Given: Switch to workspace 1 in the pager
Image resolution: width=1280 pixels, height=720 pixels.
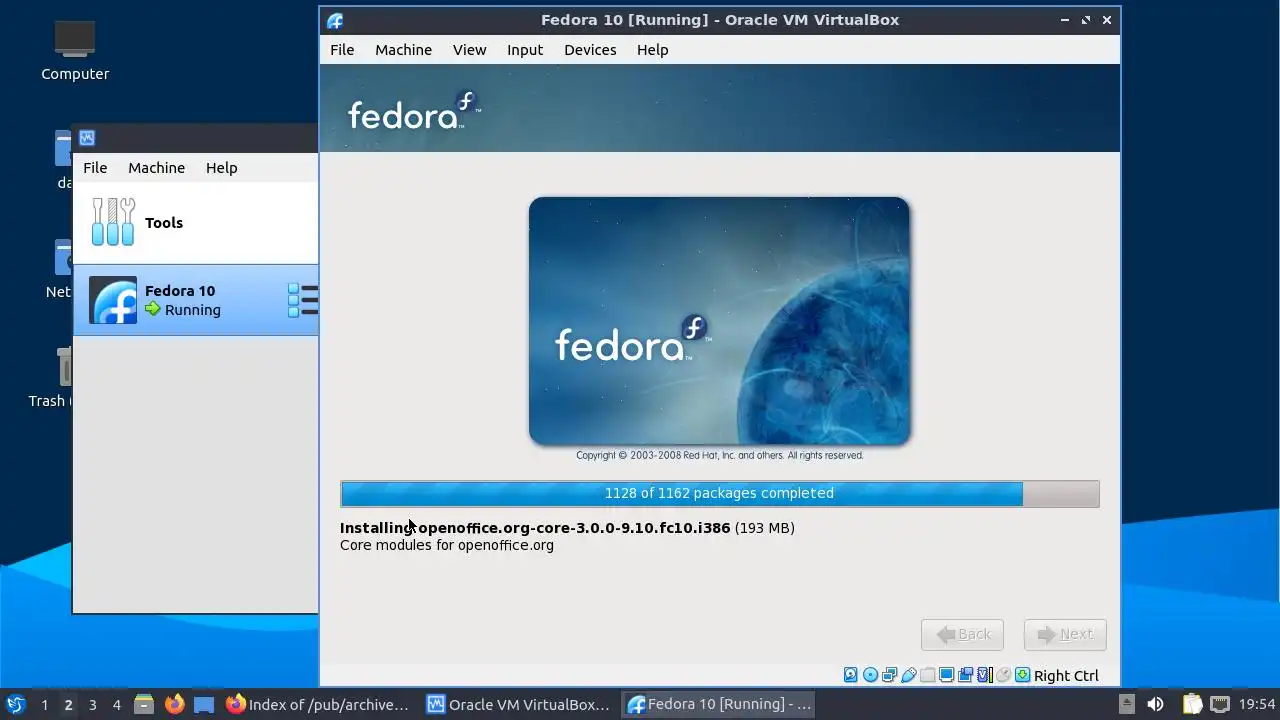Looking at the screenshot, I should [44, 704].
